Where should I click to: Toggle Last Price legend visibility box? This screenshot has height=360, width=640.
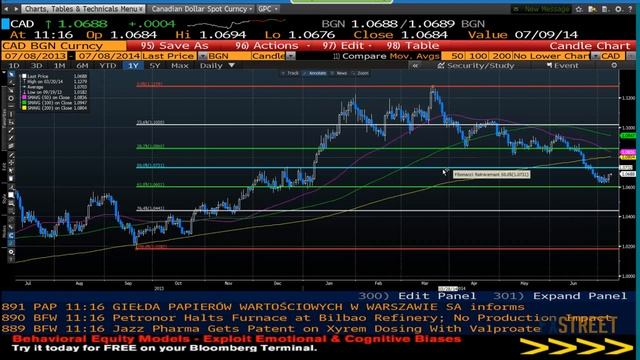[x=24, y=76]
